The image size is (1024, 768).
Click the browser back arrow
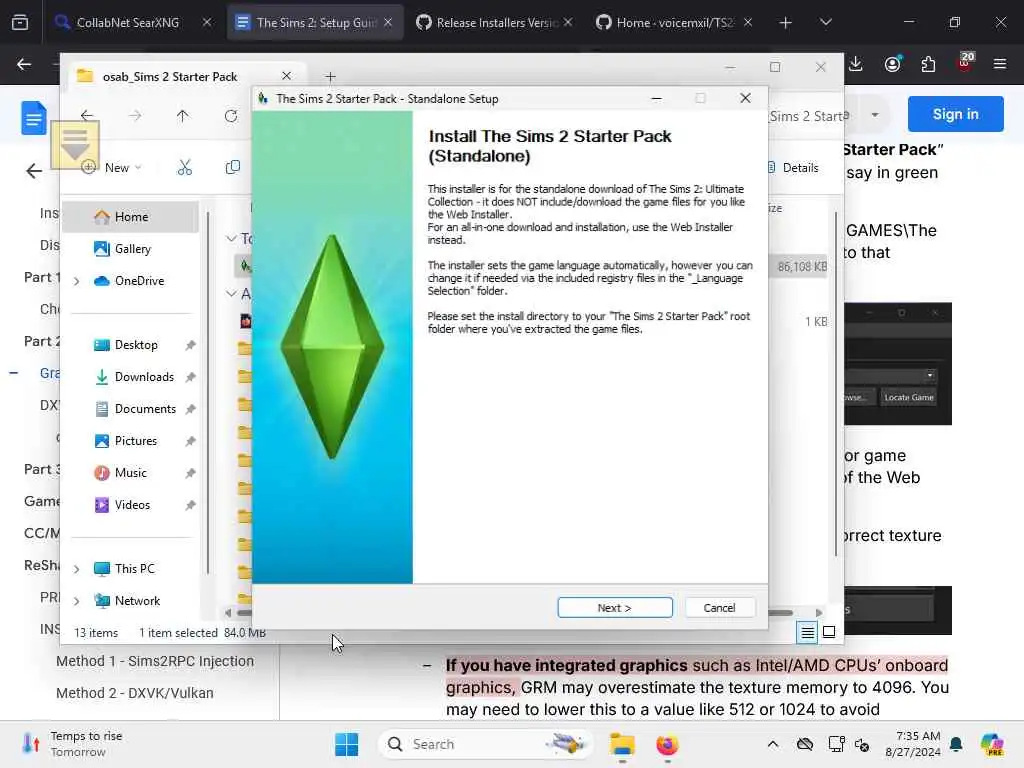24,64
